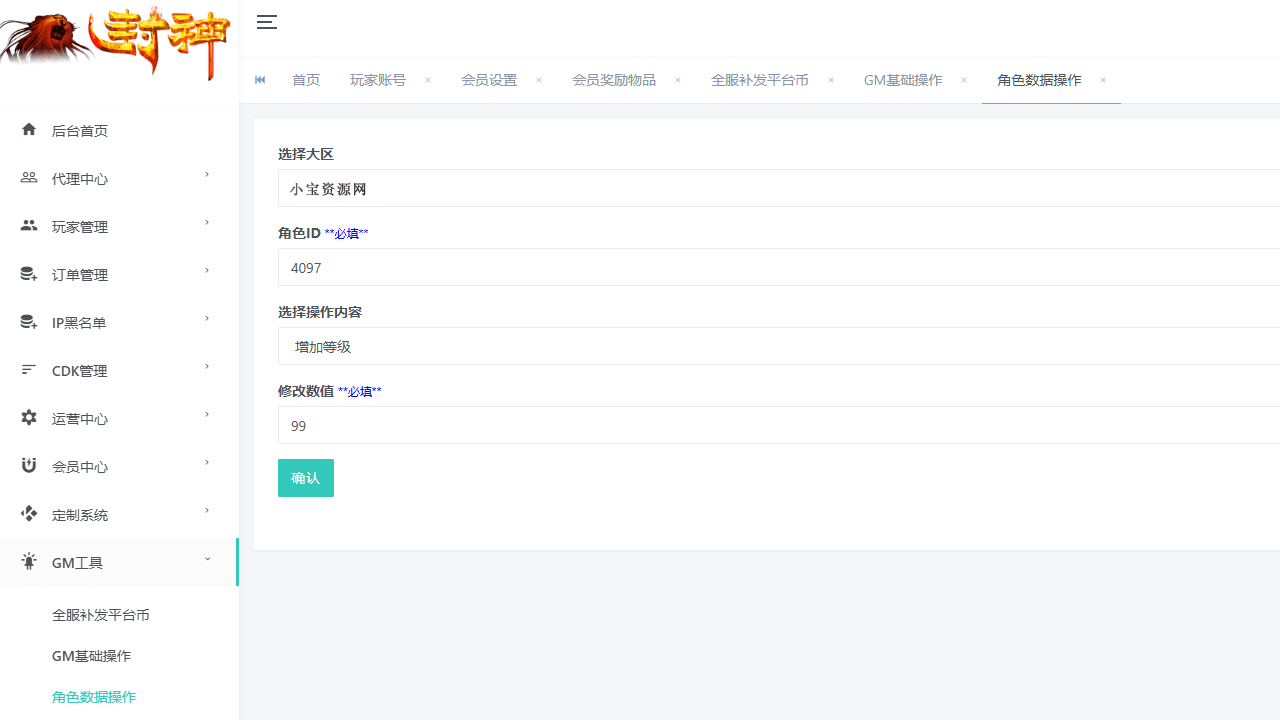Close the 玩家账号 tab

click(x=427, y=80)
